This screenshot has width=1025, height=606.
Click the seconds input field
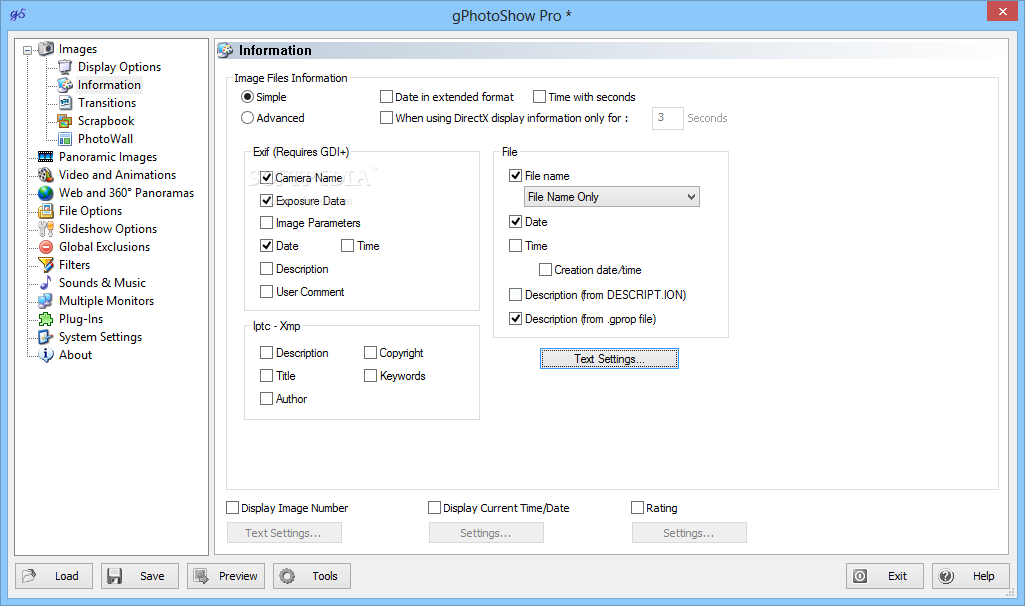pos(667,118)
